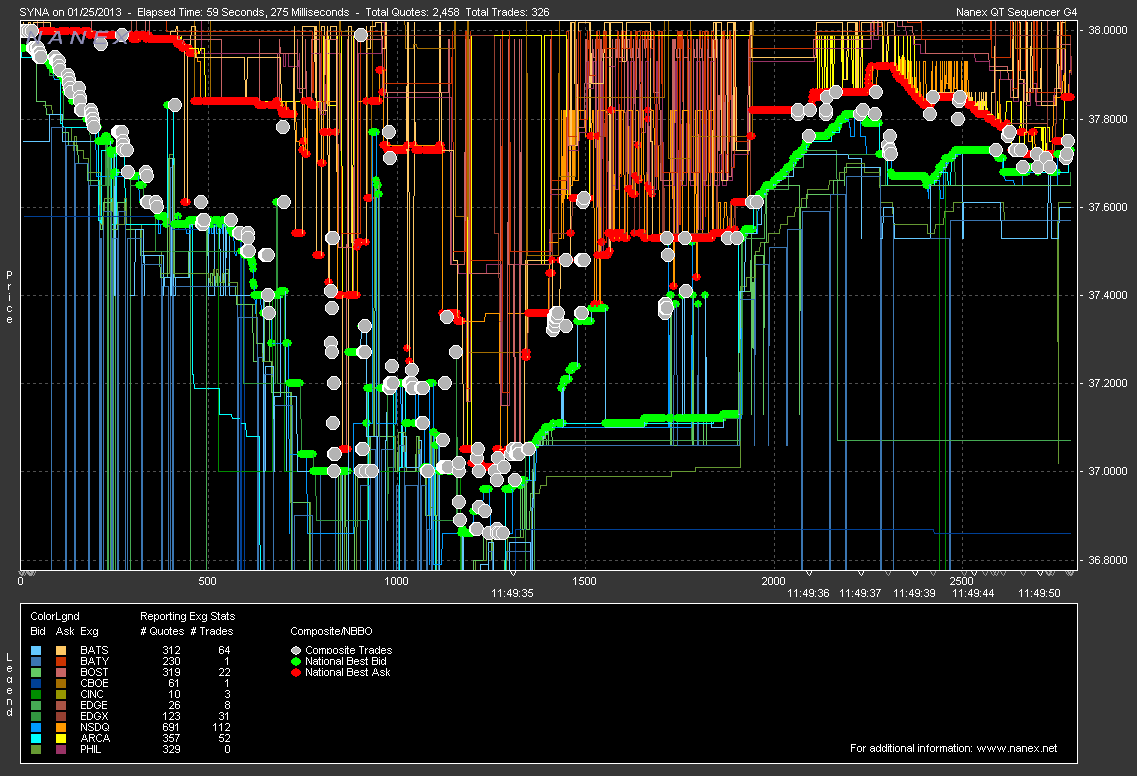The height and width of the screenshot is (776, 1137).
Task: Click the BATY exchange name in legend
Action: 94,661
